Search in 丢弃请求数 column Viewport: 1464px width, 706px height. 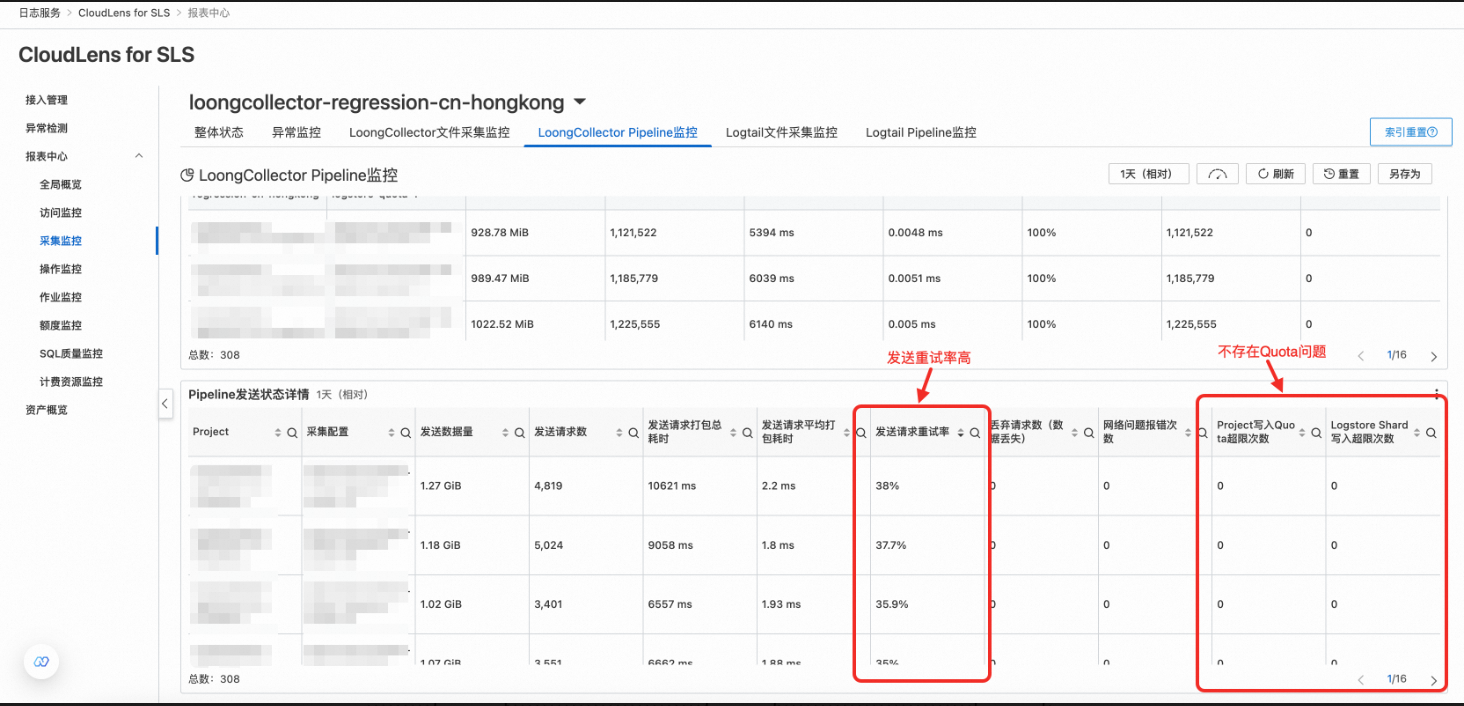coord(1088,433)
